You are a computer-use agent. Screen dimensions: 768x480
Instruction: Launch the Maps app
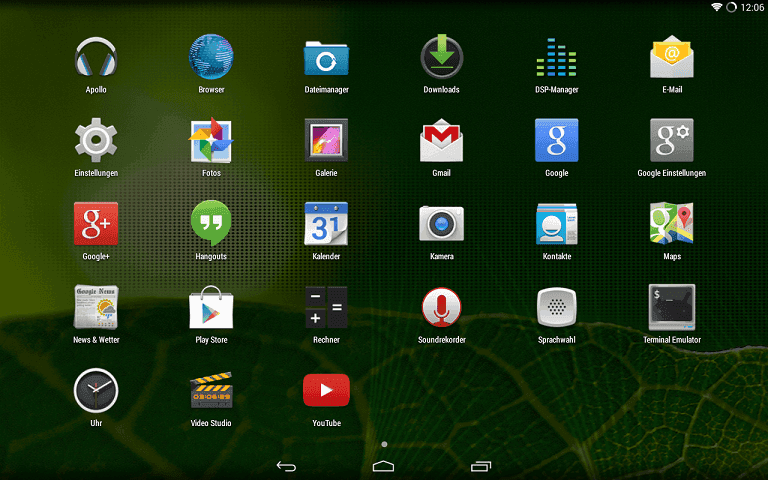[x=672, y=223]
